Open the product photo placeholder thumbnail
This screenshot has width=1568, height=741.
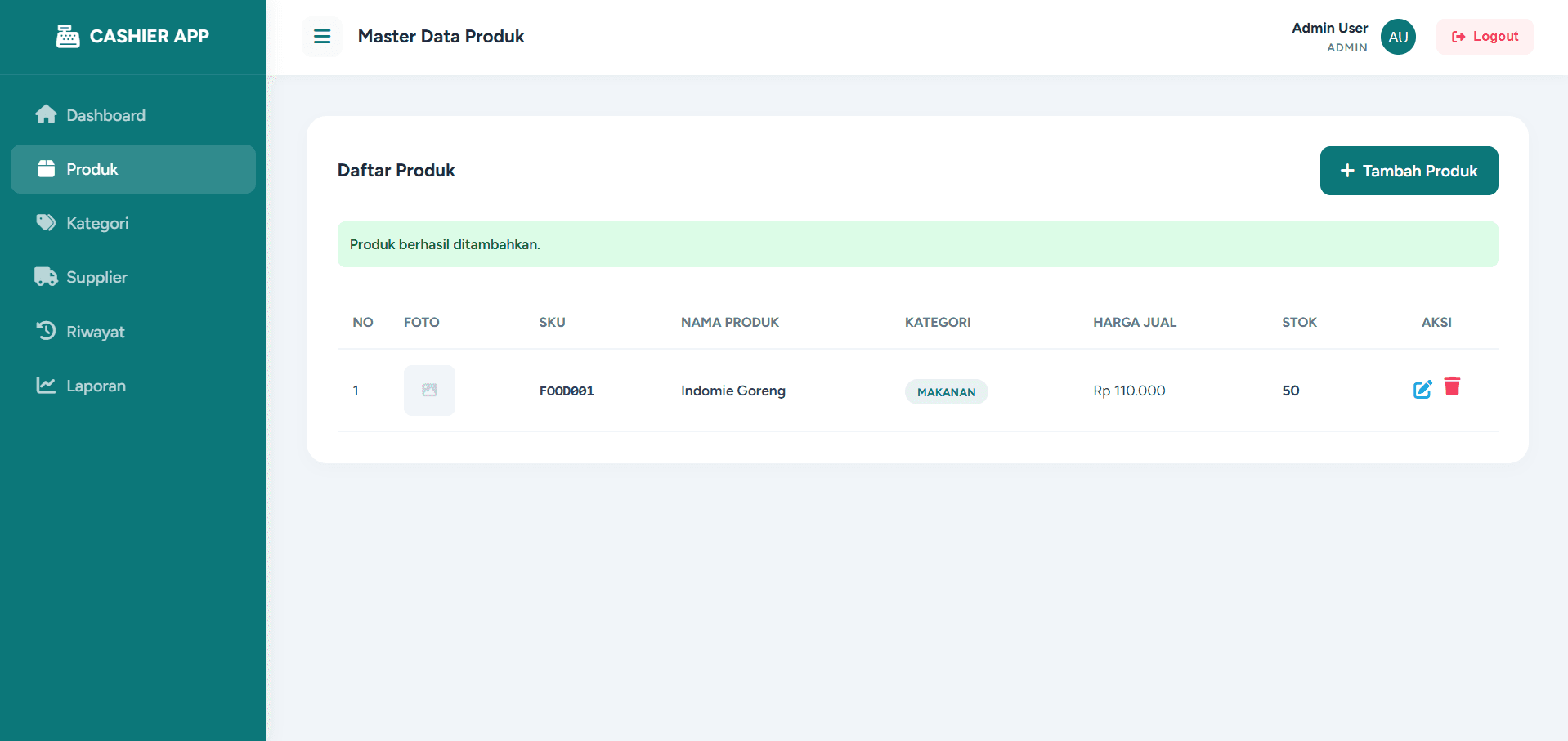pos(429,391)
